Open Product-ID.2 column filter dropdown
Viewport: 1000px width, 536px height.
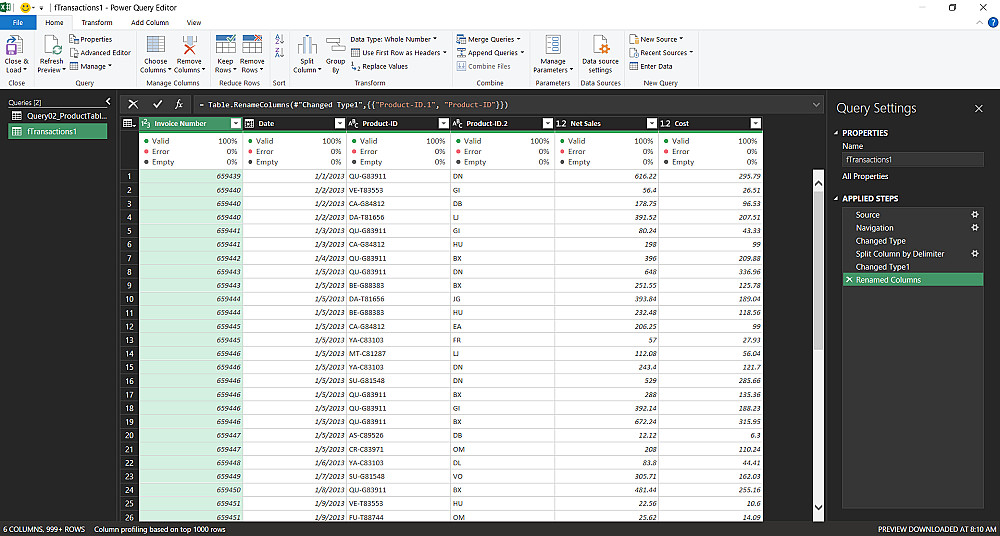tap(548, 124)
